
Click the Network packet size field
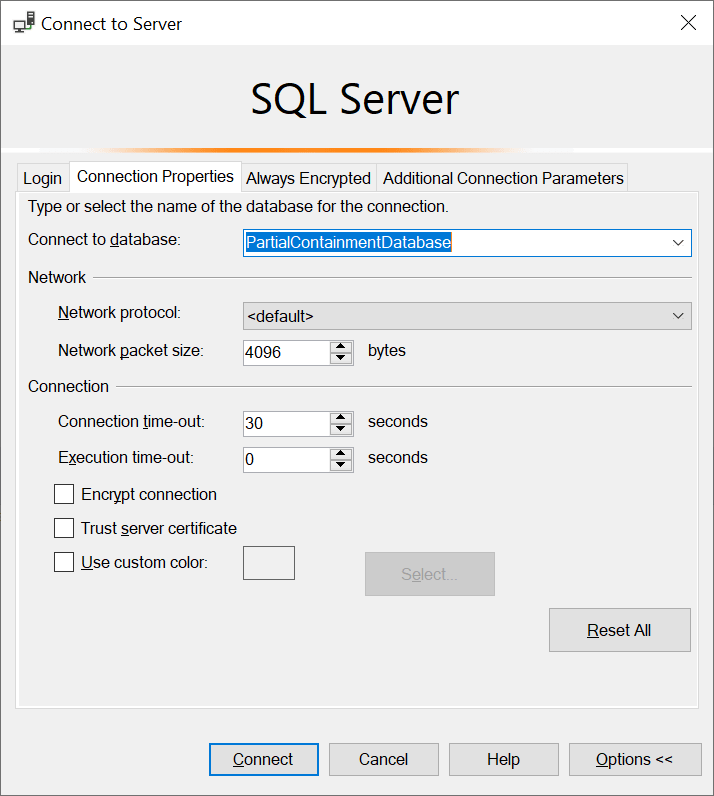pyautogui.click(x=286, y=352)
